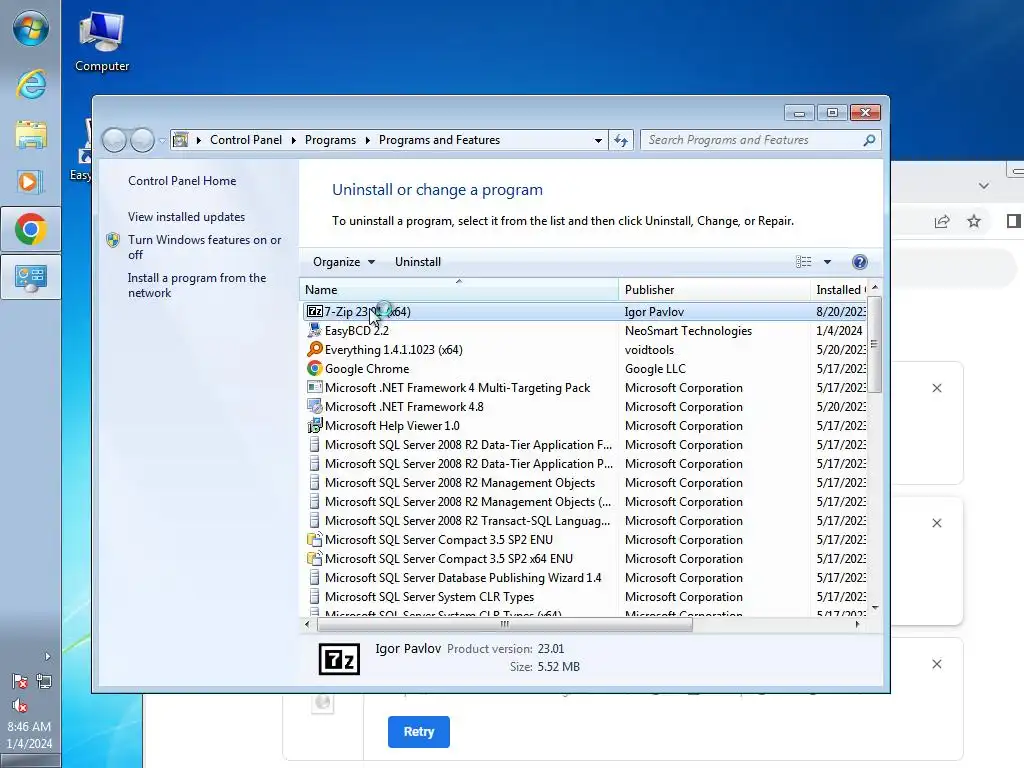Screen dimensions: 1024x768
Task: Open the Help question mark icon
Action: click(859, 262)
